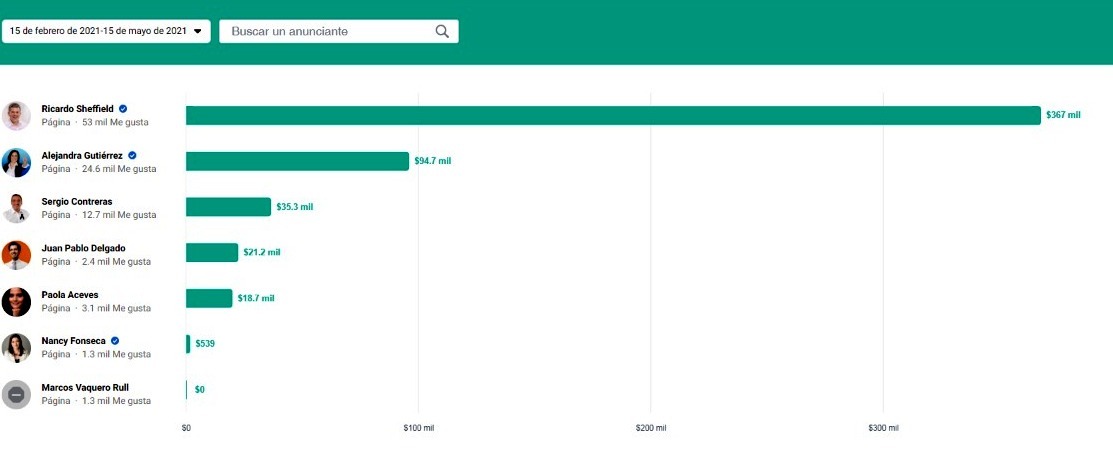Click the search magnifier icon
Viewport: 1113px width, 450px height.
point(442,32)
